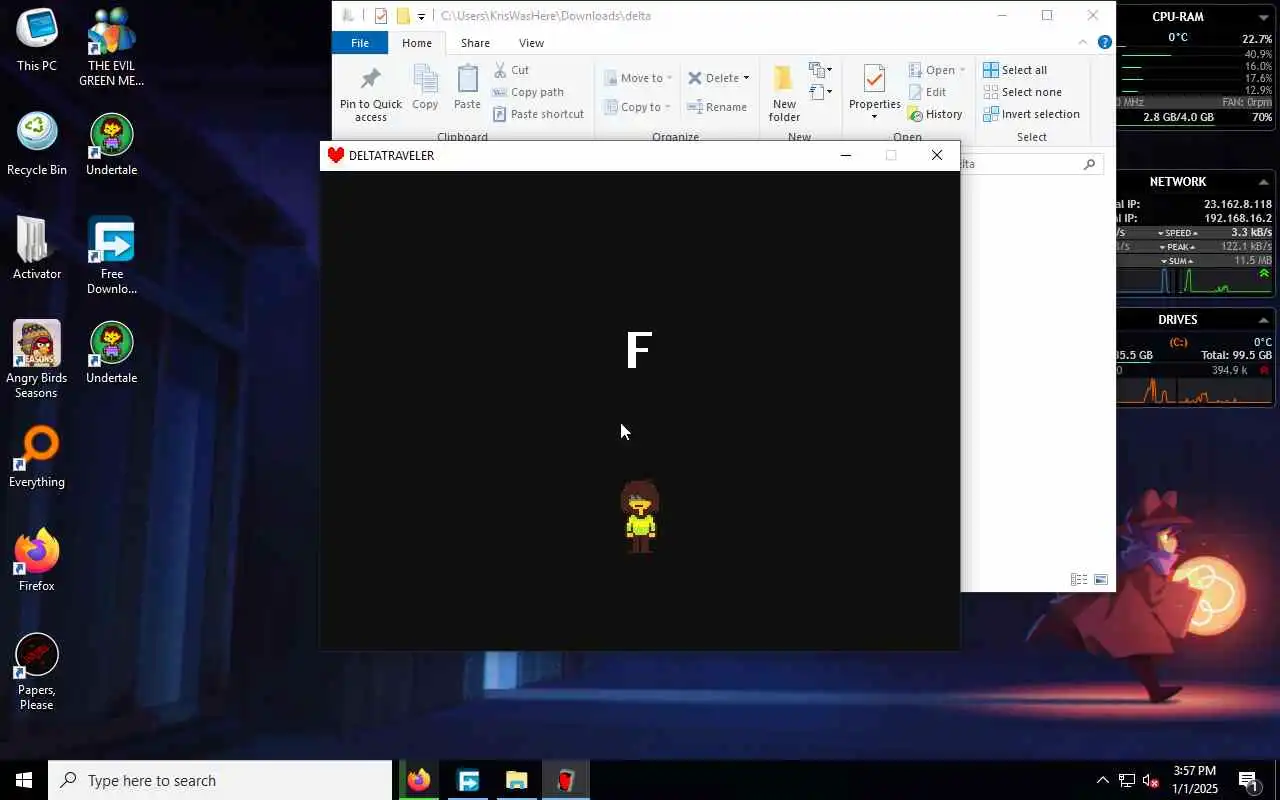Select Firefox desktop shortcut
The image size is (1280, 800).
tap(37, 561)
